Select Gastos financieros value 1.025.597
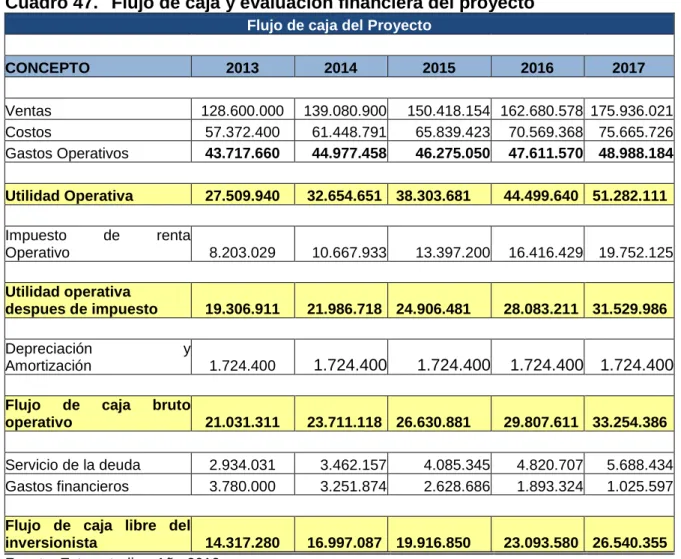 point(640,486)
